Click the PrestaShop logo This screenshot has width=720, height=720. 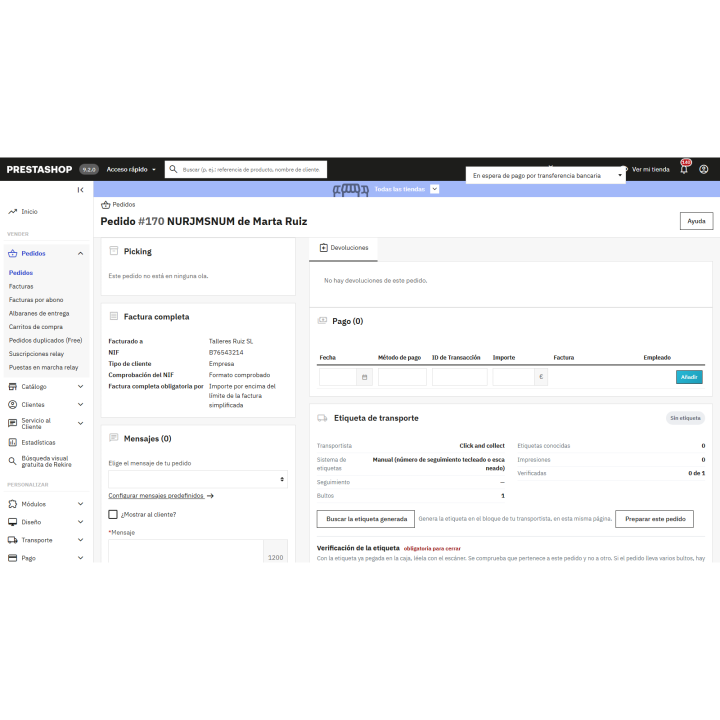(x=39, y=169)
